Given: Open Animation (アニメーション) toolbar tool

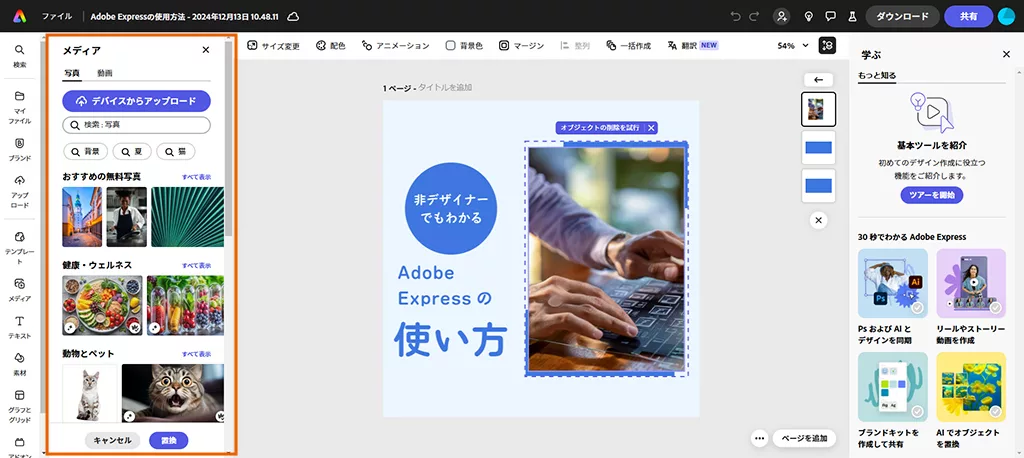Looking at the screenshot, I should point(396,46).
